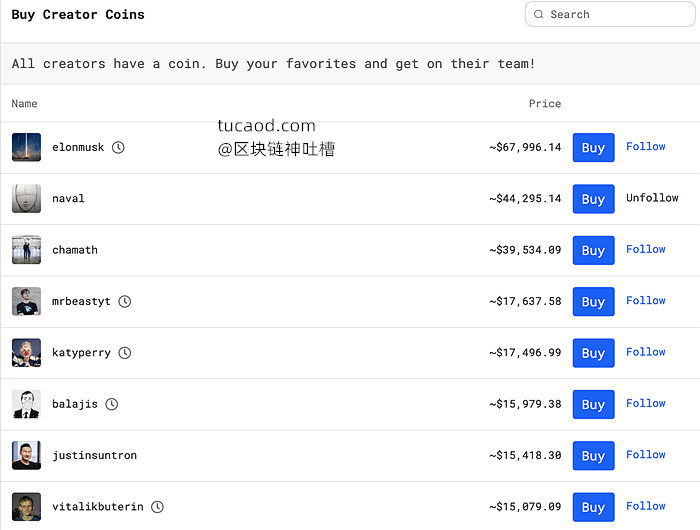The width and height of the screenshot is (700, 530).
Task: Open the mrbeastyt profile name
Action: pos(81,301)
